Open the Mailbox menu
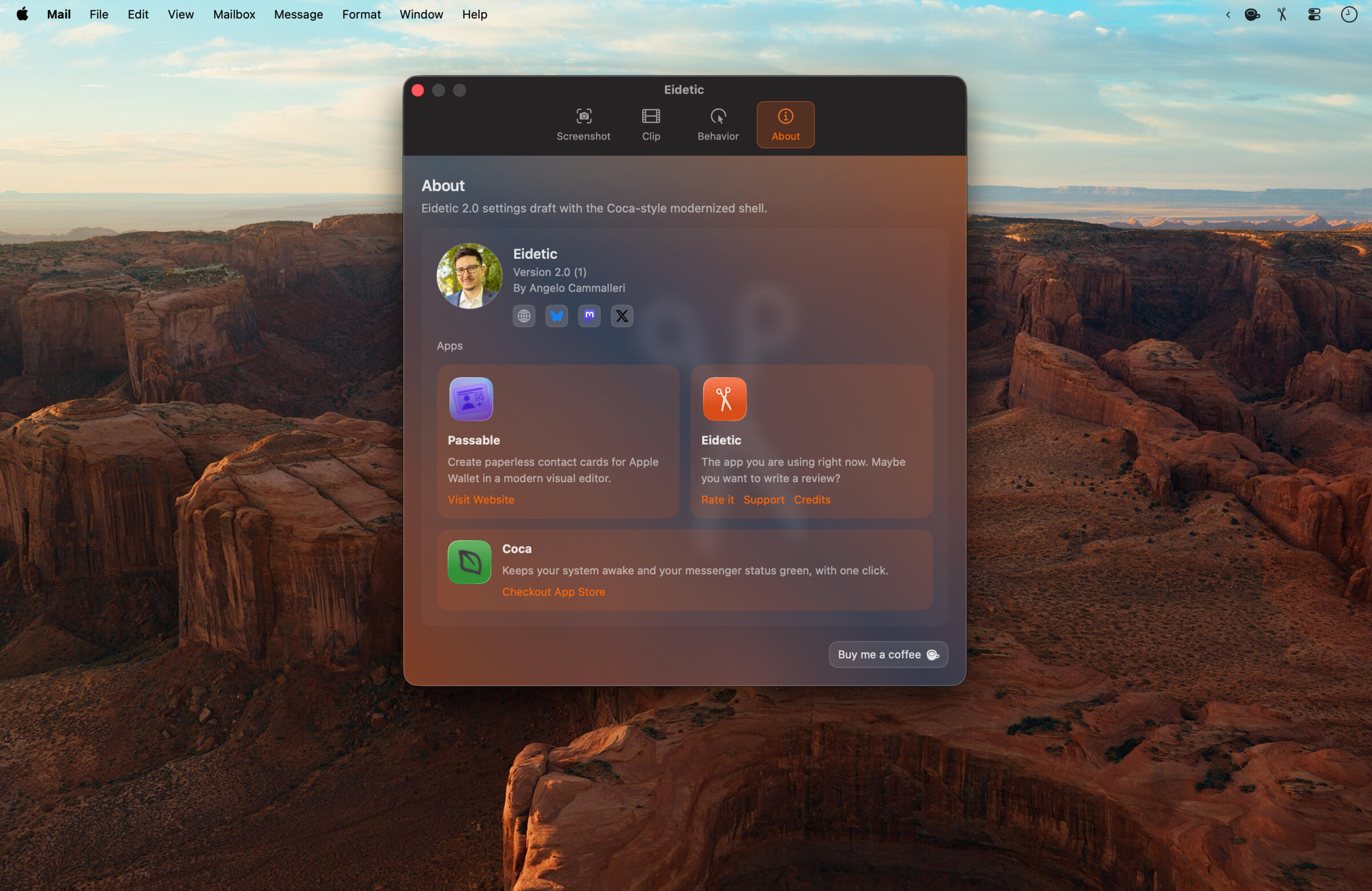1372x891 pixels. pyautogui.click(x=233, y=14)
